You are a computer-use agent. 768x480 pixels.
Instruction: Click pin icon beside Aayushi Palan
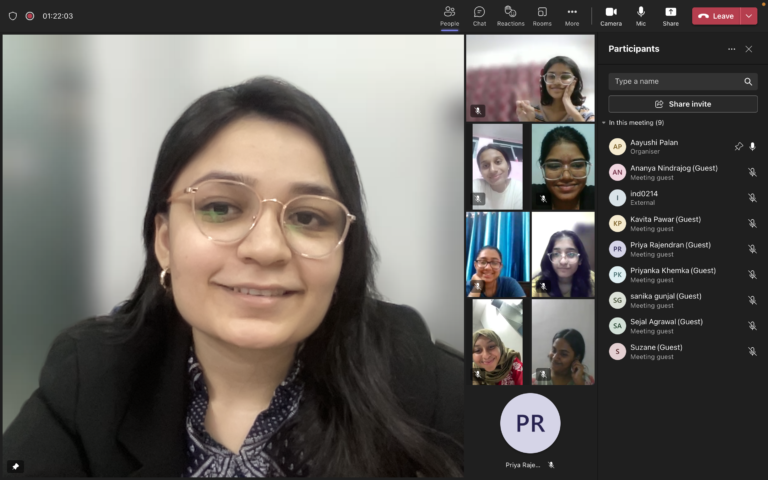pyautogui.click(x=738, y=146)
